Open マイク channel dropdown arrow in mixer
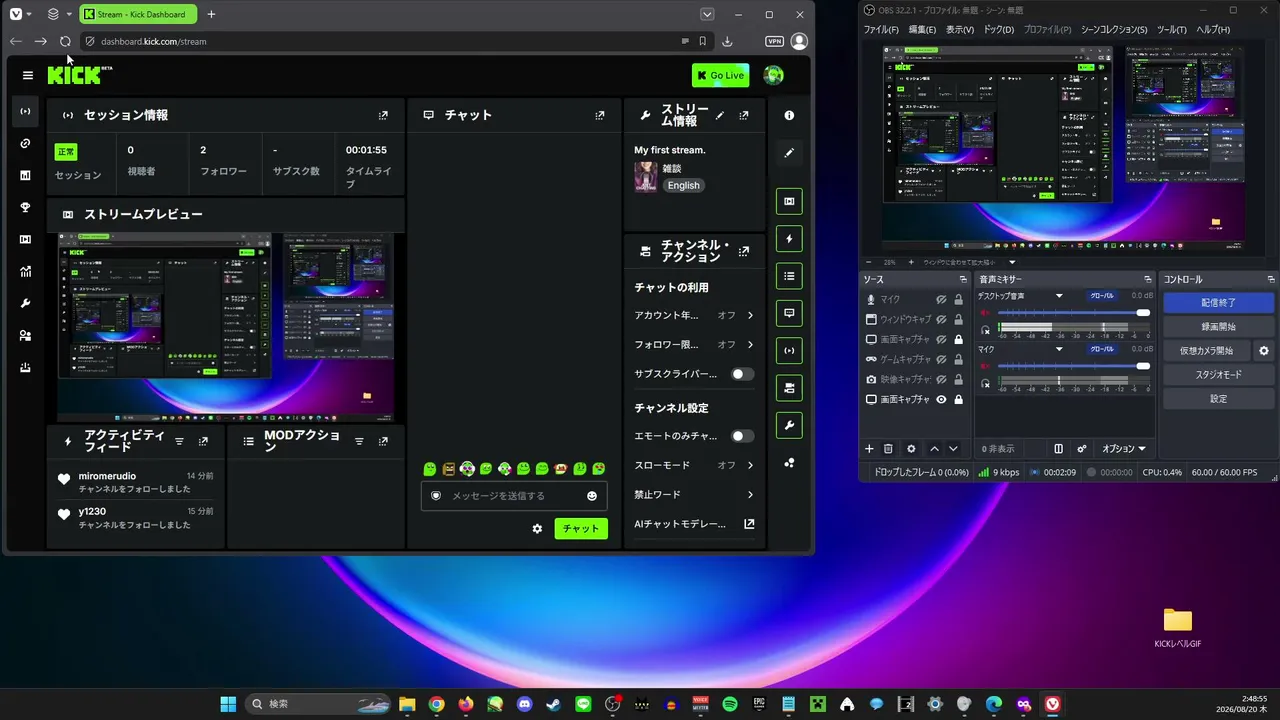The width and height of the screenshot is (1280, 720). coord(1059,349)
